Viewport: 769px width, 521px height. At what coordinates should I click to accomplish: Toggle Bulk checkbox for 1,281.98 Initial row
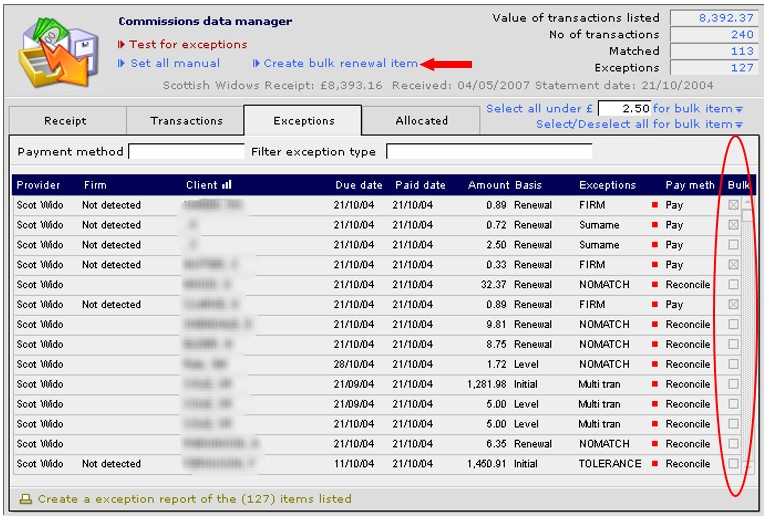click(733, 384)
